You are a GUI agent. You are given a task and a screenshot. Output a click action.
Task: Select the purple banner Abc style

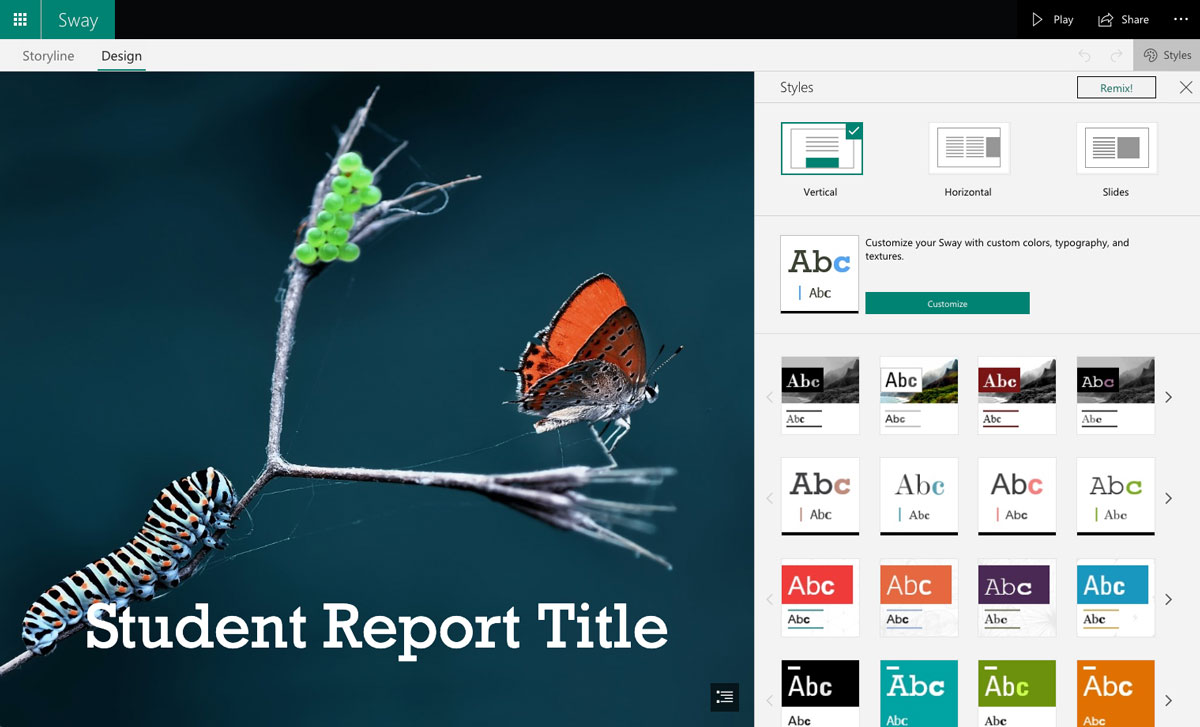1017,597
